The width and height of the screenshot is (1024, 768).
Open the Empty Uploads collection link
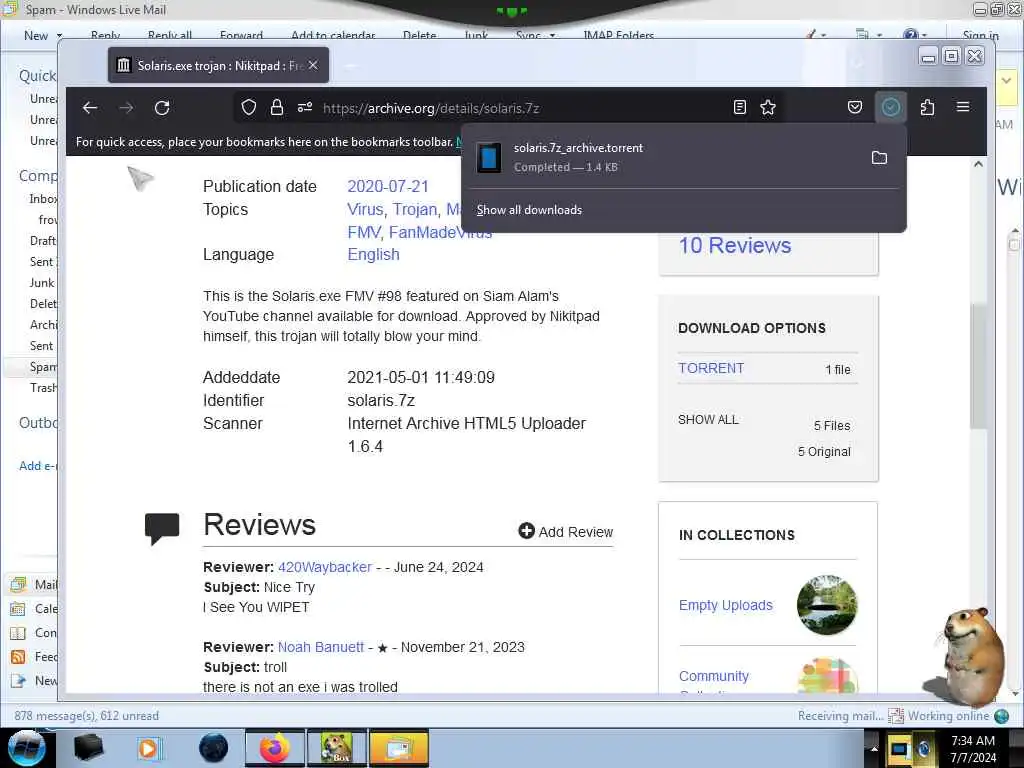(726, 605)
